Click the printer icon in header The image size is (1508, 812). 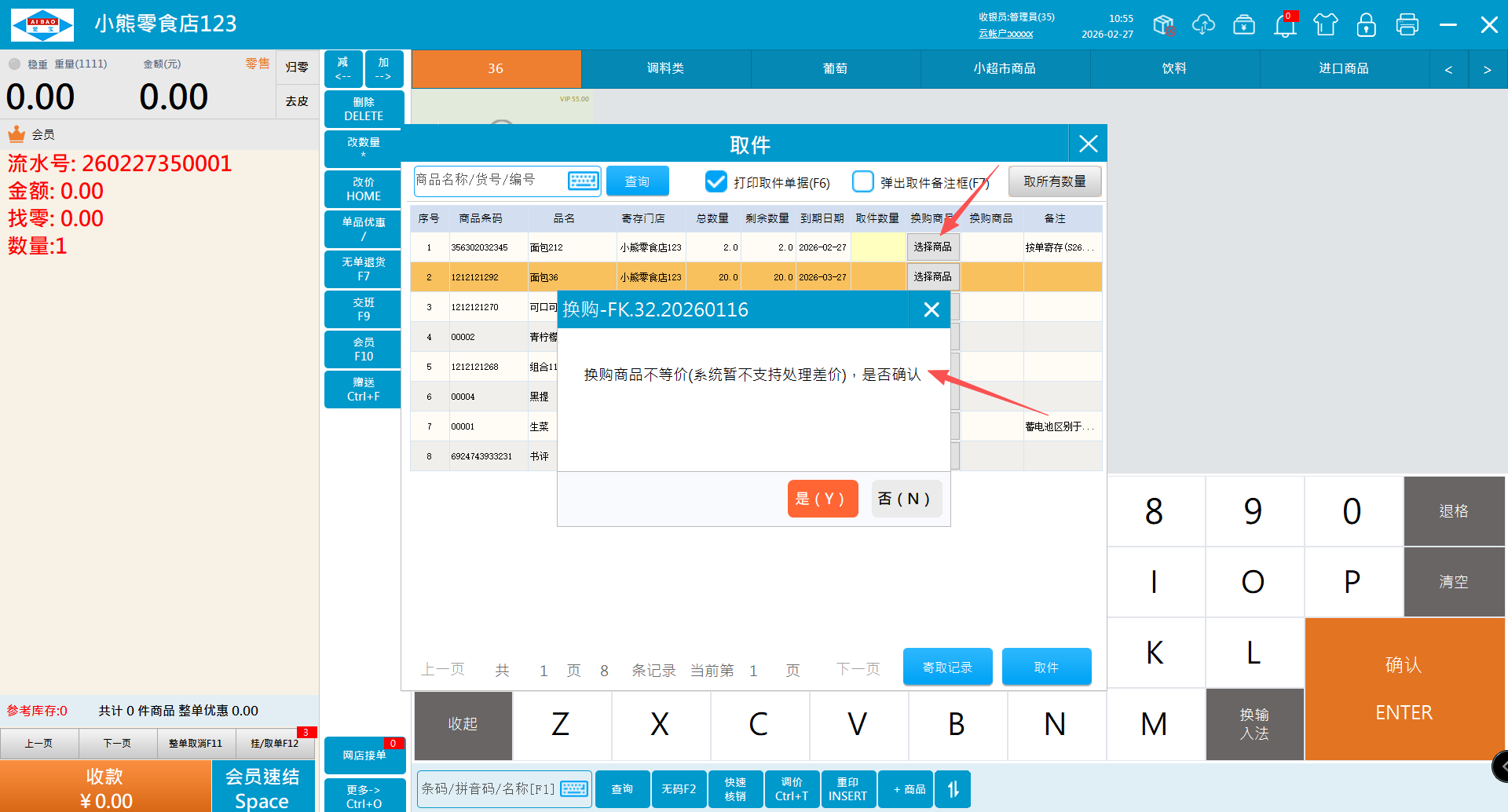(x=1407, y=25)
